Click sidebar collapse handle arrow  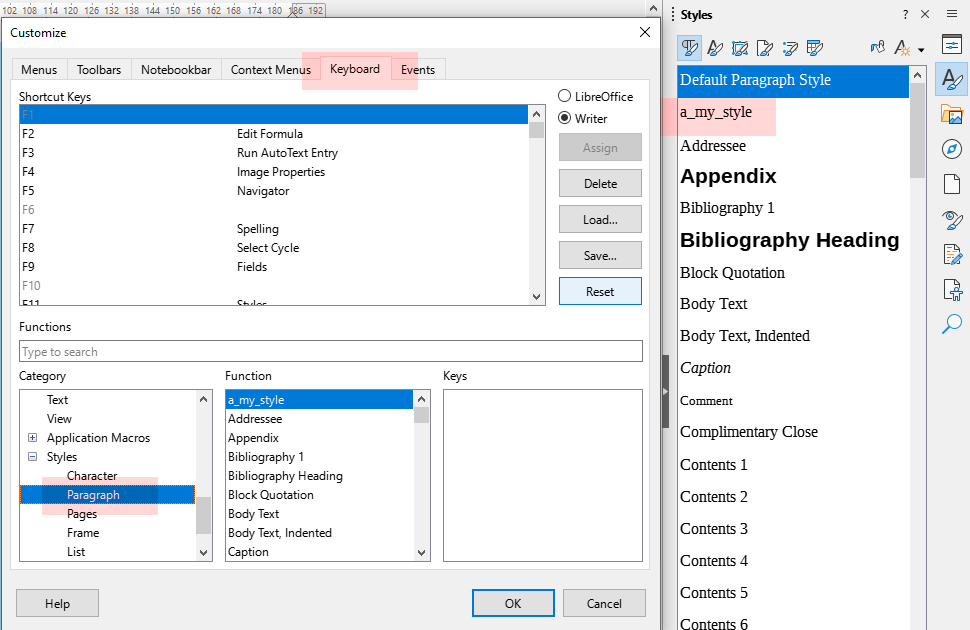click(x=666, y=391)
